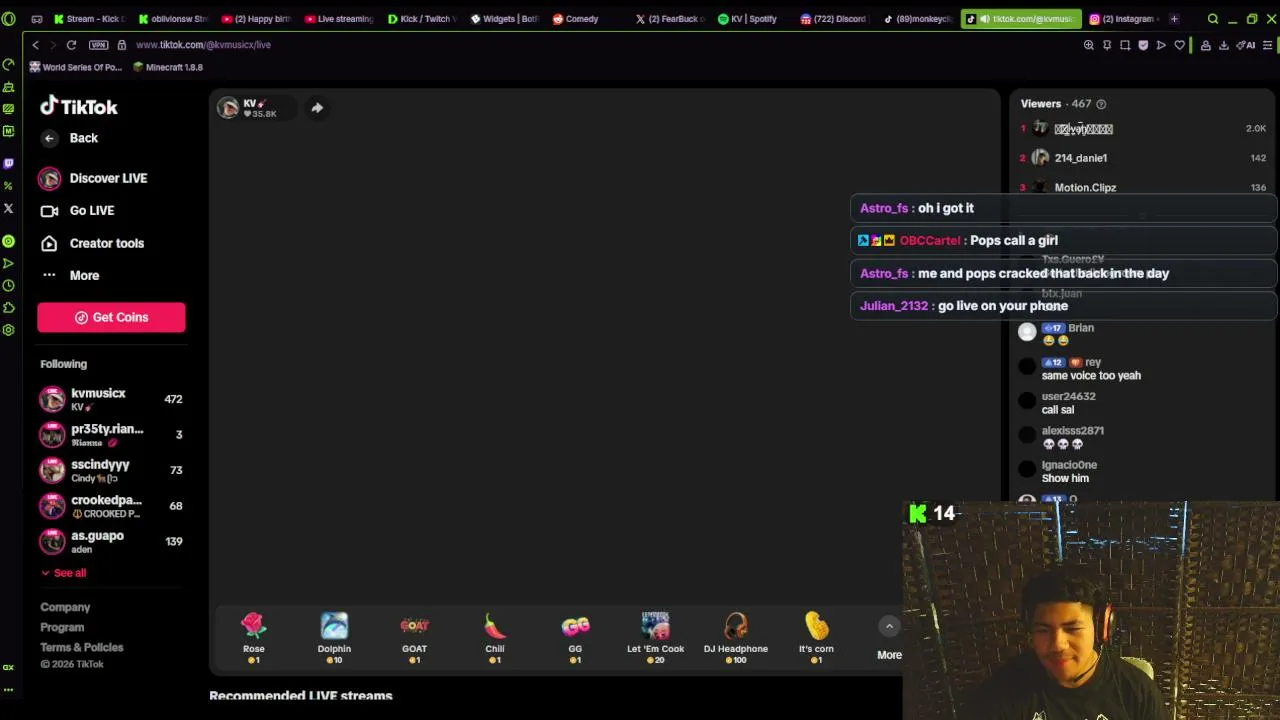The height and width of the screenshot is (720, 1280).
Task: Open the Extensions cube icon in sidebar
Action: coord(8,307)
